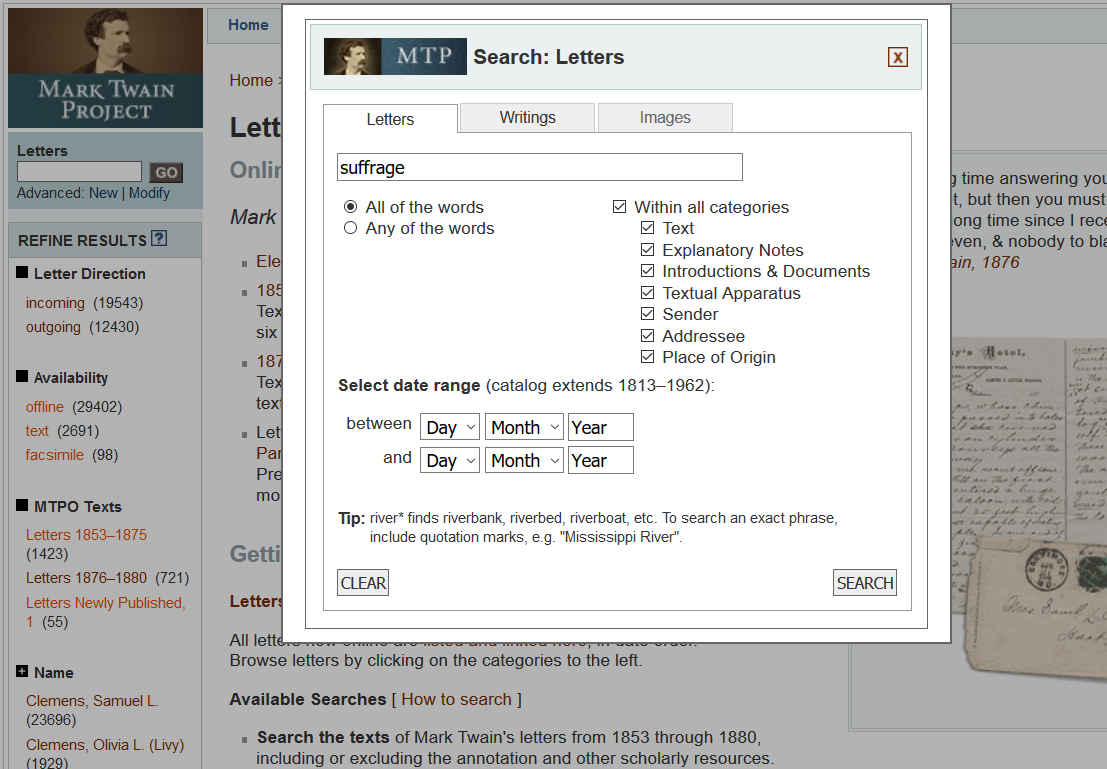The height and width of the screenshot is (769, 1107).
Task: Filter by text availability
Action: pos(37,431)
